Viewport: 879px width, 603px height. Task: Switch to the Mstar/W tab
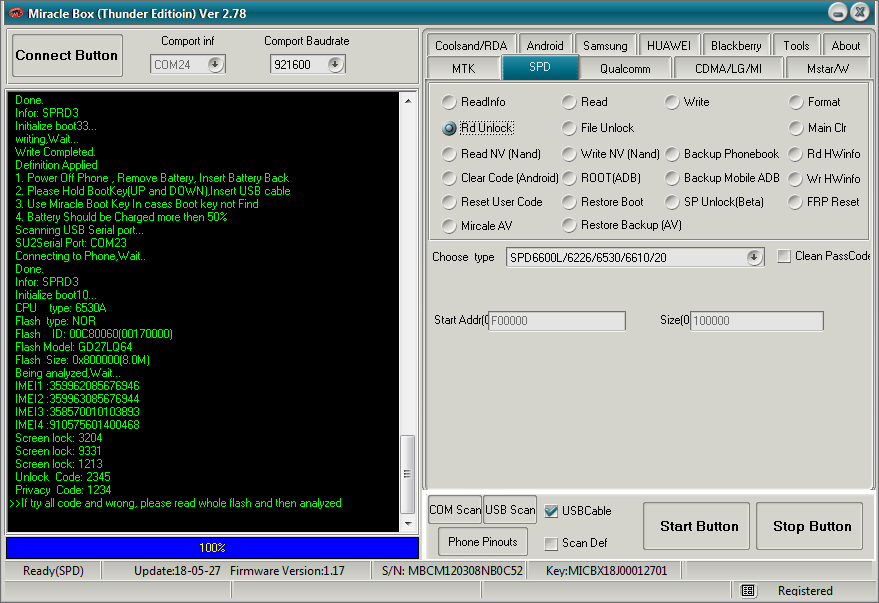827,68
